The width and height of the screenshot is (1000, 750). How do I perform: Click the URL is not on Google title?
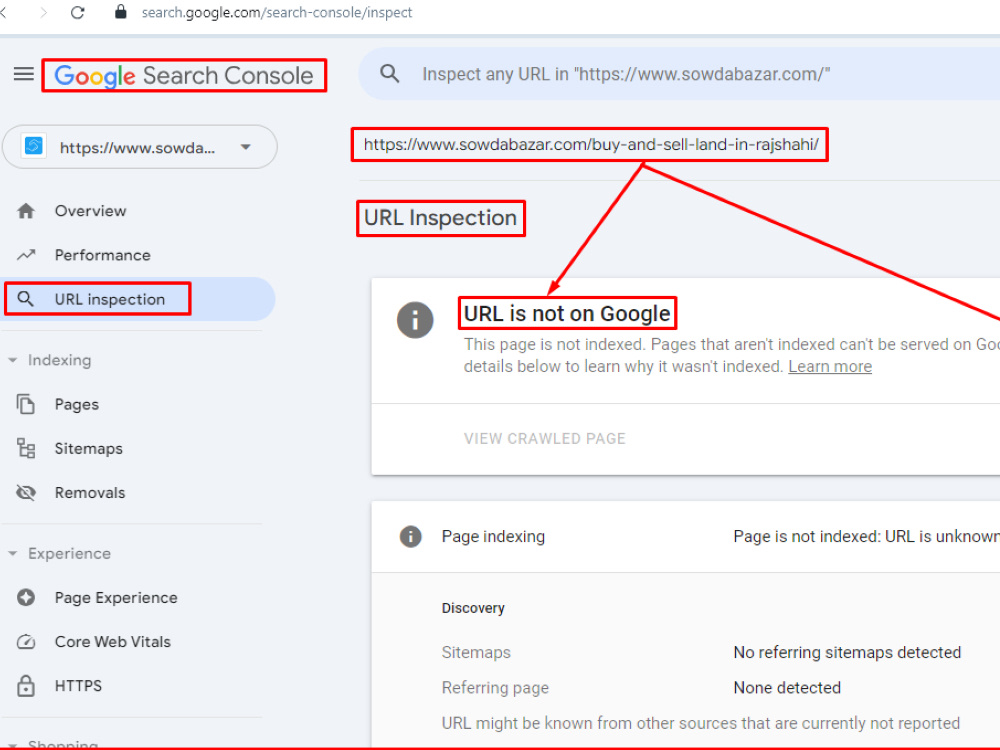click(x=567, y=314)
